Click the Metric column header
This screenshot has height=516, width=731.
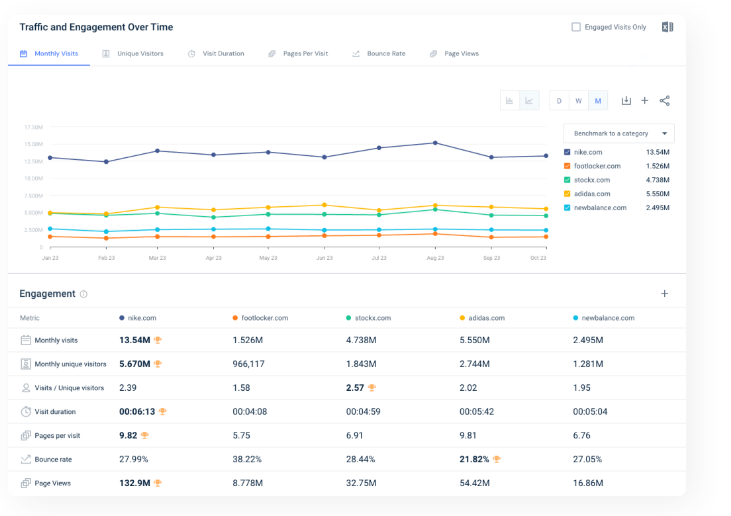click(x=30, y=318)
